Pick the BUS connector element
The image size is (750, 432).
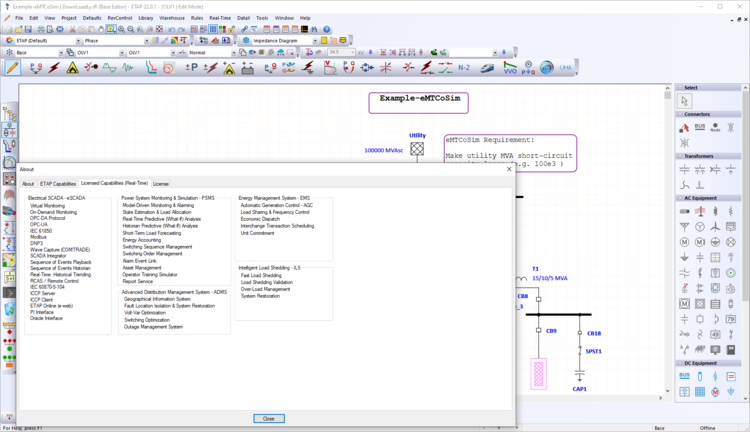pos(685,128)
